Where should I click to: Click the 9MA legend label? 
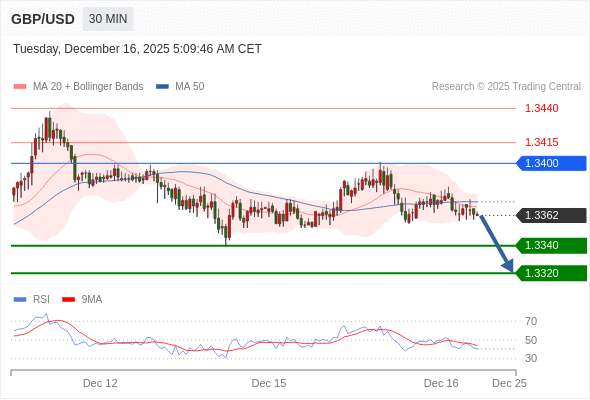[x=92, y=300]
